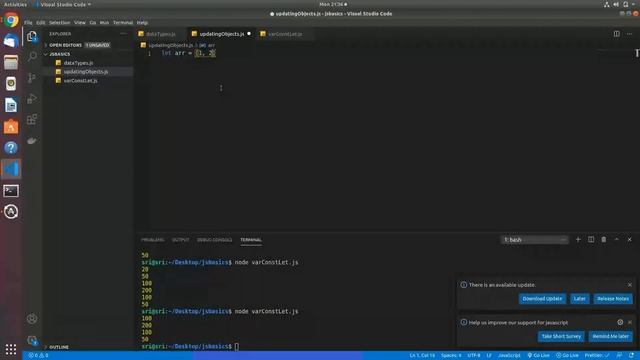640x360 pixels.
Task: Launch Google Chrome from the dock
Action: (x=11, y=20)
